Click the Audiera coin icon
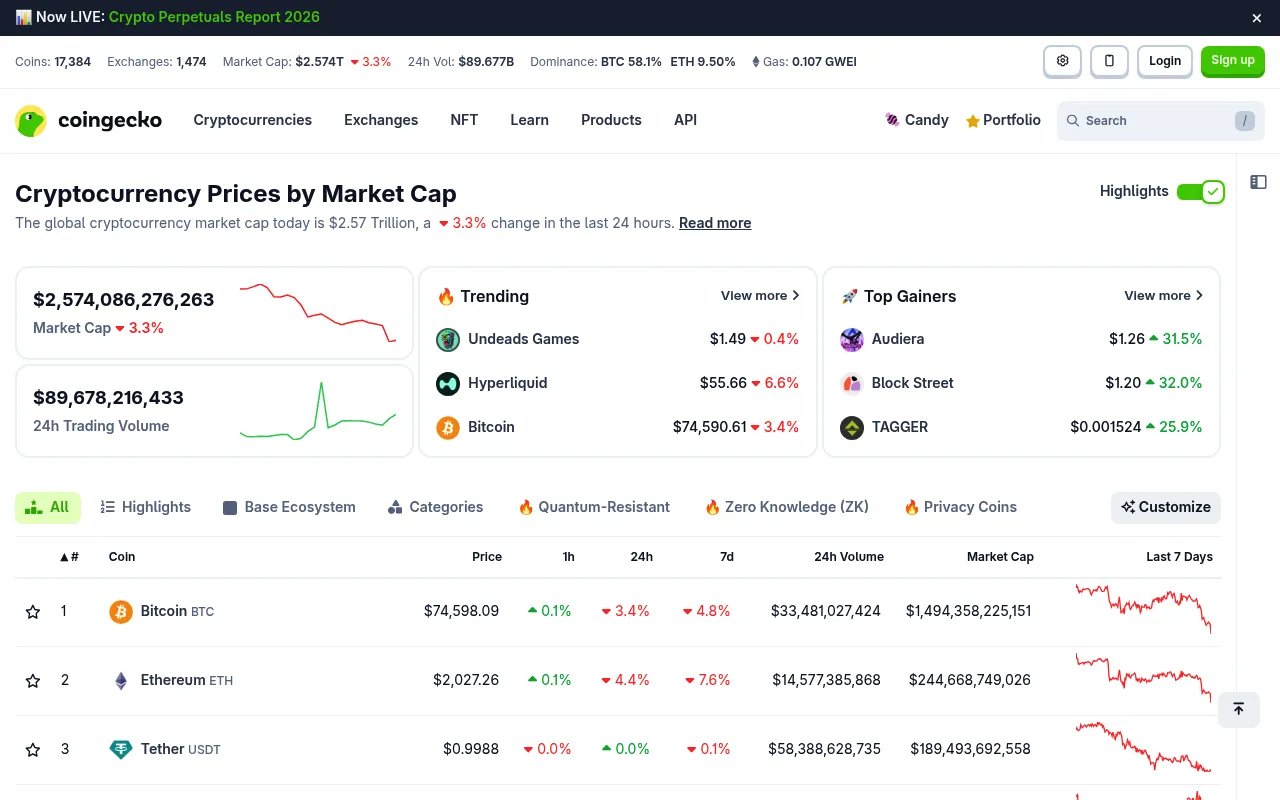Screen dimensions: 1280x800 coord(852,339)
